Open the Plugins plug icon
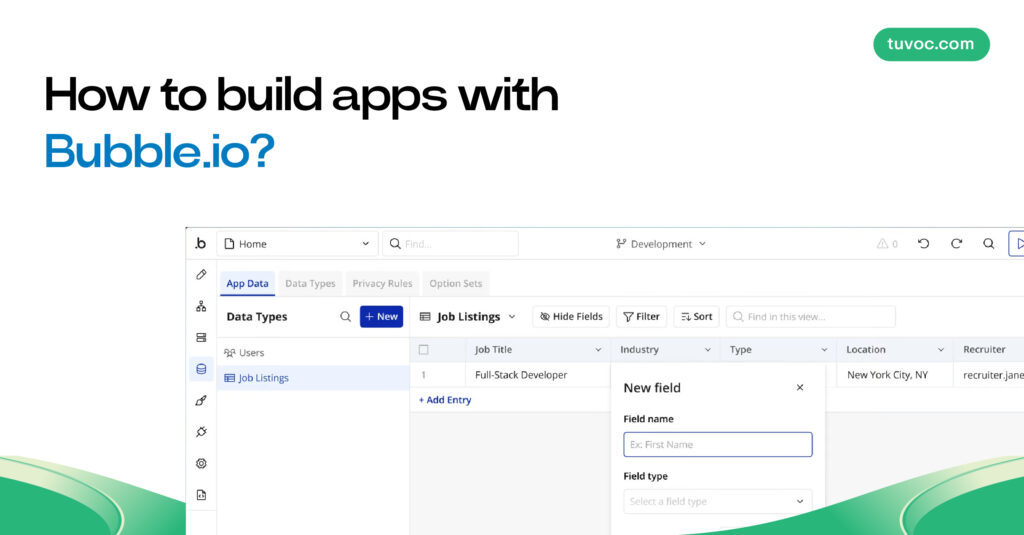Image resolution: width=1024 pixels, height=535 pixels. point(201,432)
